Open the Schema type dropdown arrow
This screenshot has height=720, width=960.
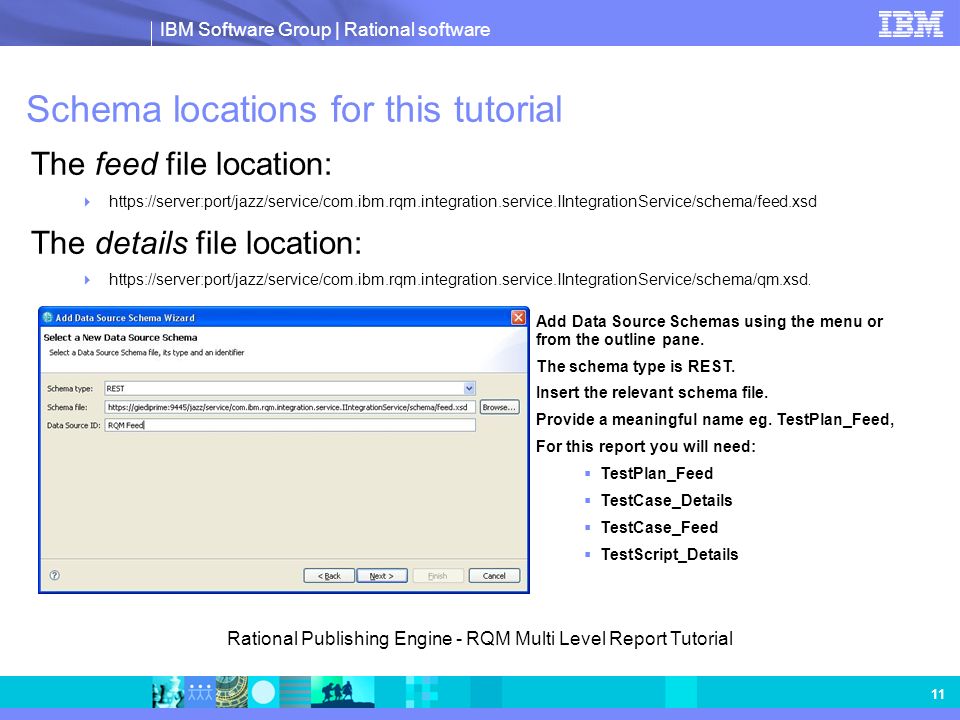pyautogui.click(x=469, y=388)
